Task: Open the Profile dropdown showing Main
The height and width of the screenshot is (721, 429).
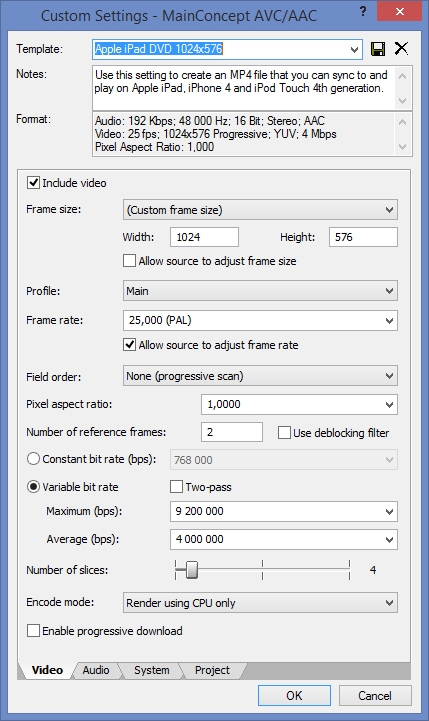Action: (260, 291)
